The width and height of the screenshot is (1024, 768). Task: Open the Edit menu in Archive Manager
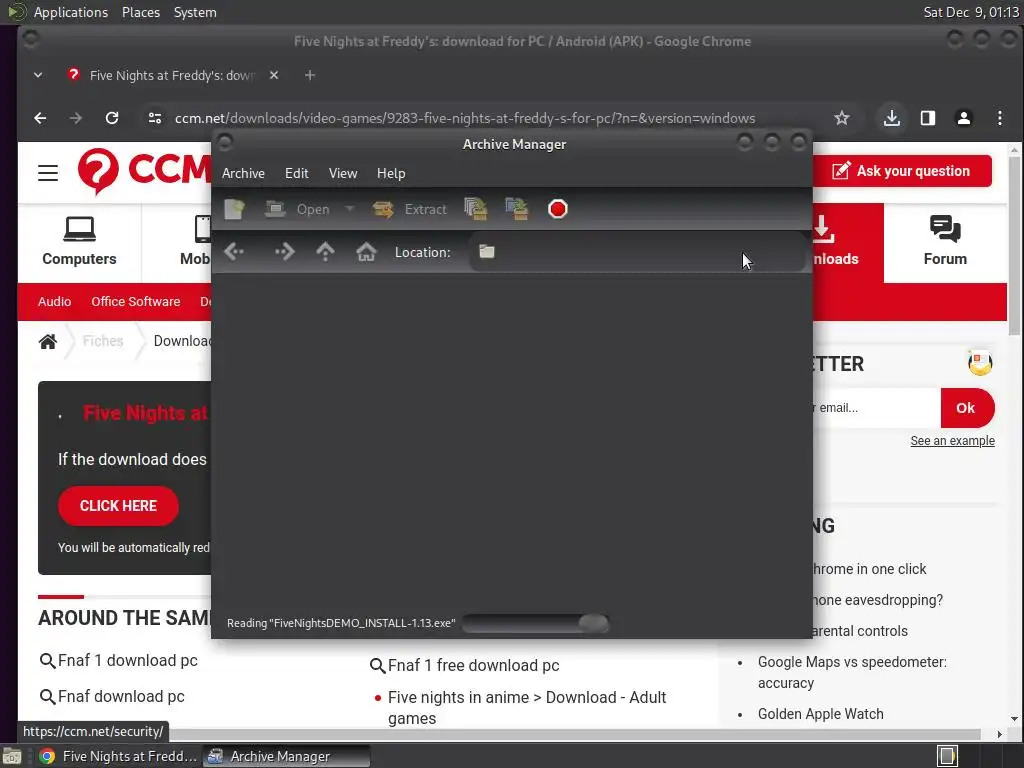296,174
